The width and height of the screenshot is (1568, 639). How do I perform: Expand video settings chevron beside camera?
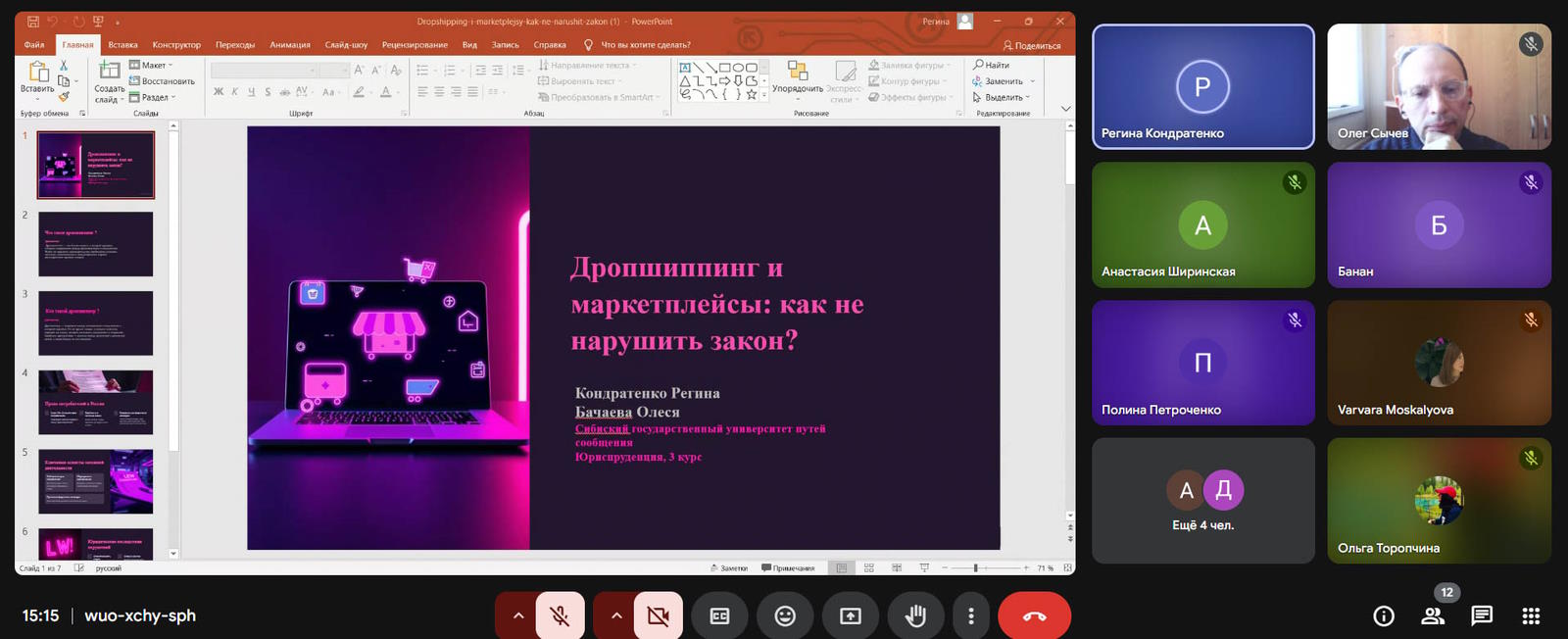pos(616,615)
